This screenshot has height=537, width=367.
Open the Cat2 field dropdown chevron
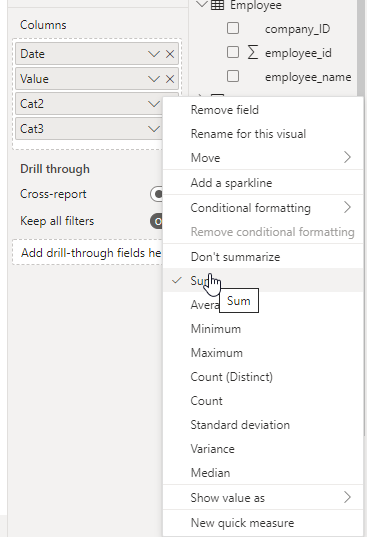pos(154,104)
